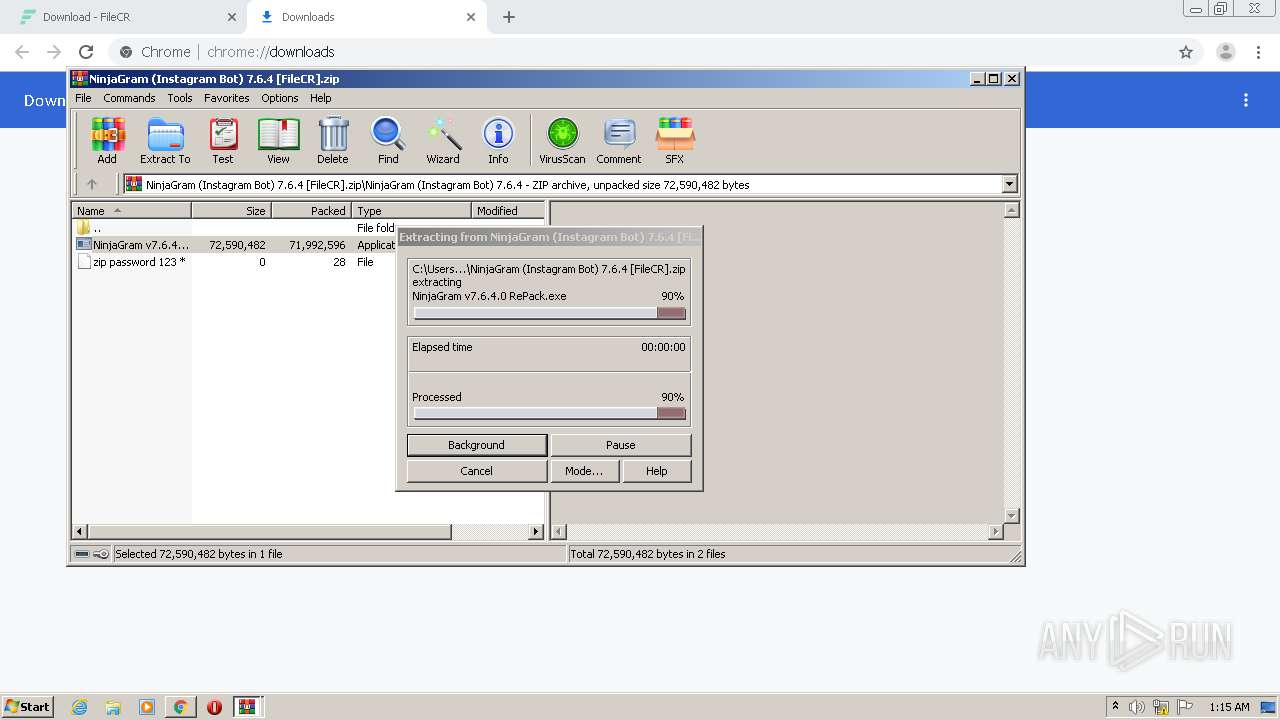
Task: Click the Chrome back arrow
Action: coord(22,52)
